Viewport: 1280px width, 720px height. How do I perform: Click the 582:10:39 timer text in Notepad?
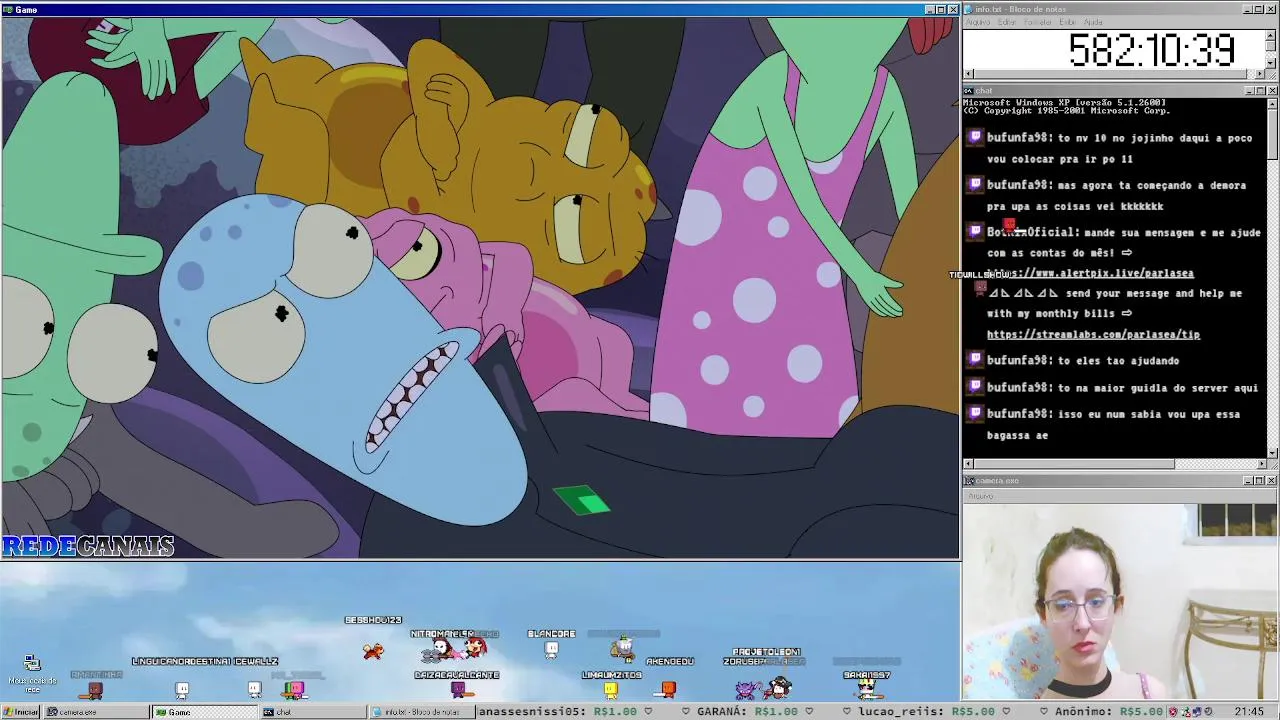(1151, 50)
